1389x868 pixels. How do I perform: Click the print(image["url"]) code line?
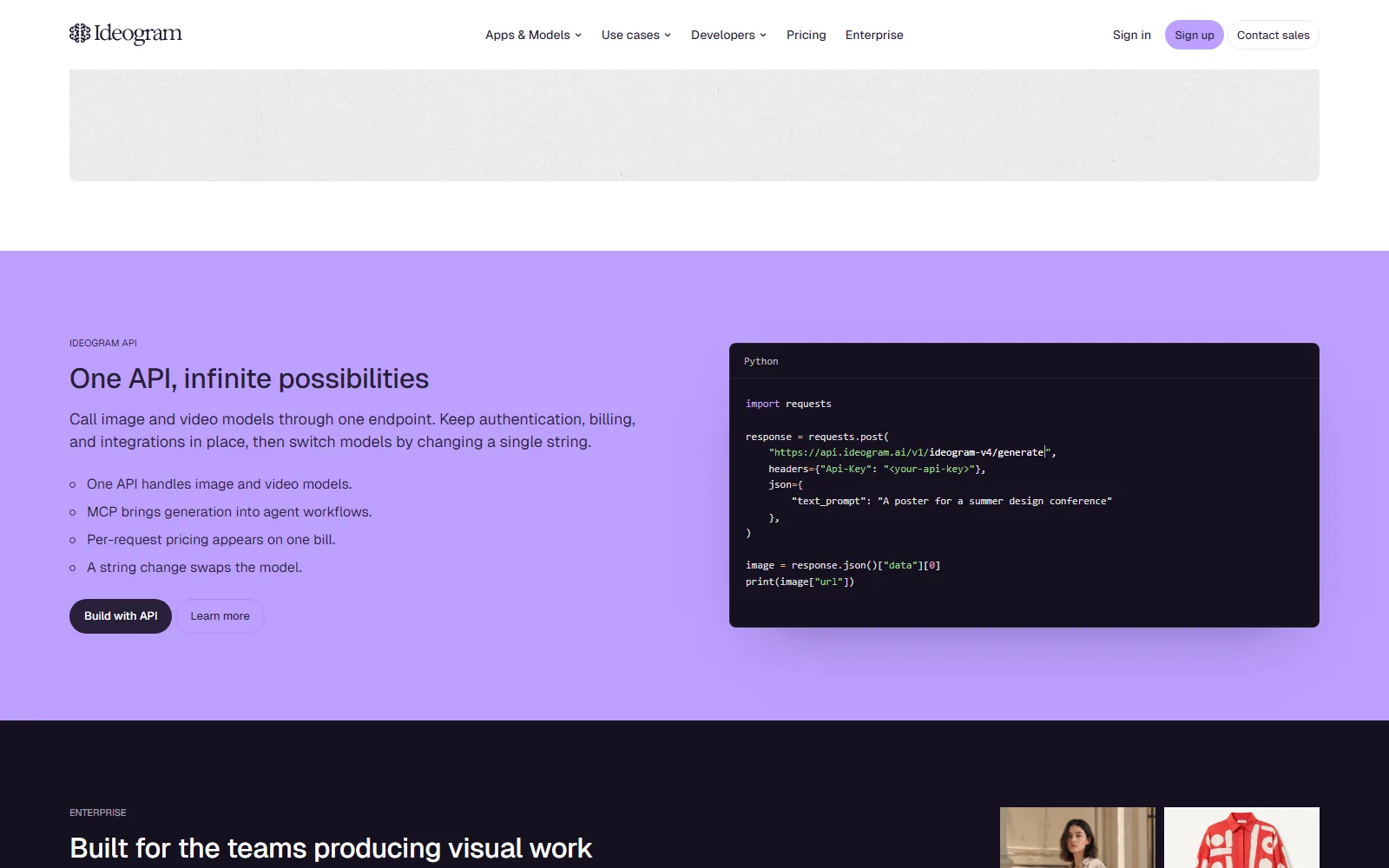click(x=800, y=582)
